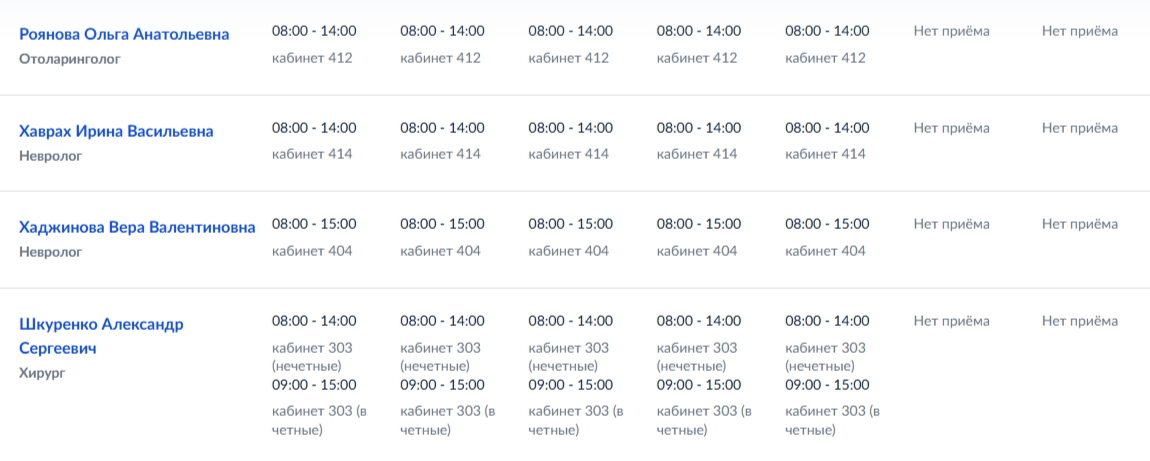Select Хаджинова's first 08:00 - 15:00 time slot
1150x461 pixels.
tap(314, 224)
